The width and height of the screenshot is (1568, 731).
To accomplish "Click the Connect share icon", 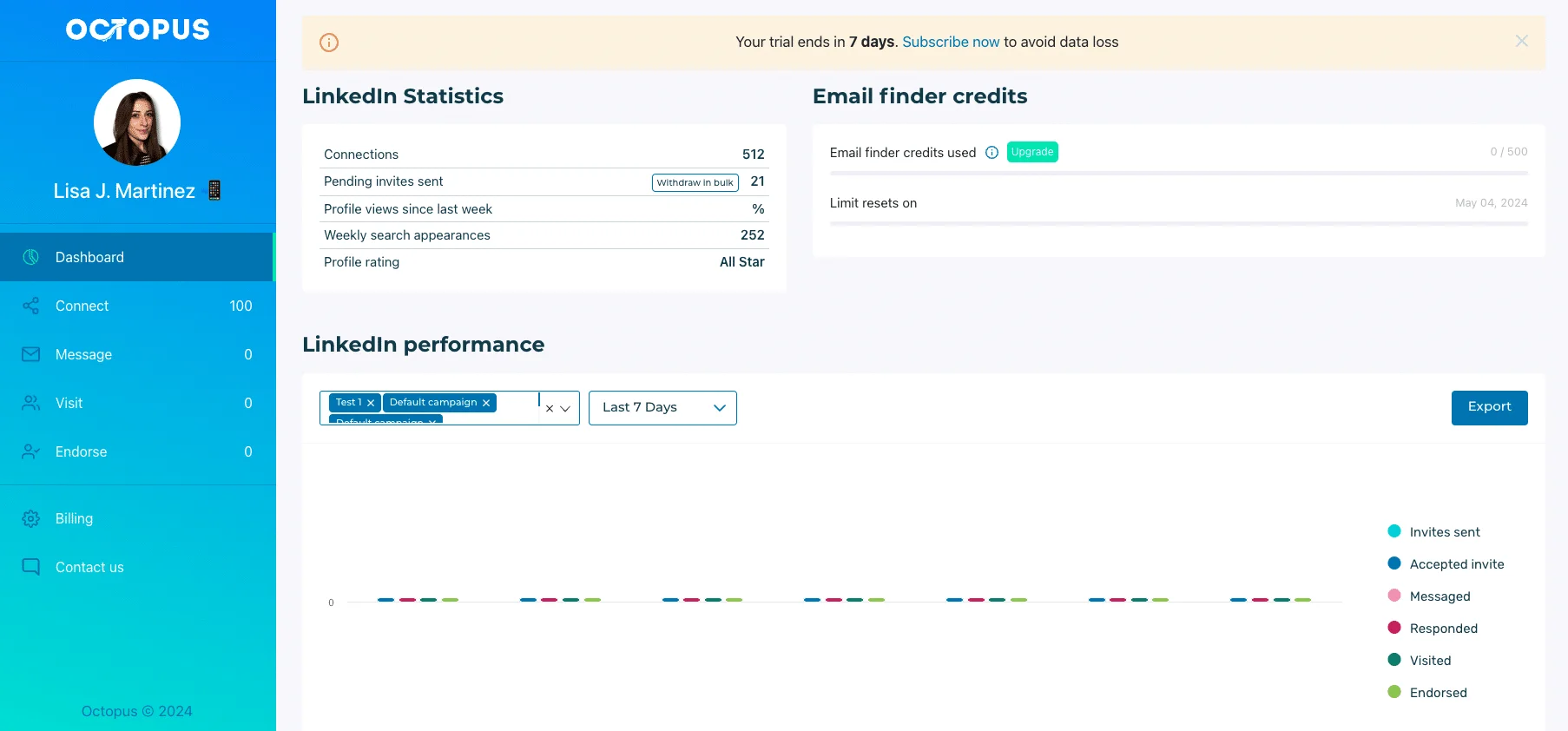I will point(31,306).
